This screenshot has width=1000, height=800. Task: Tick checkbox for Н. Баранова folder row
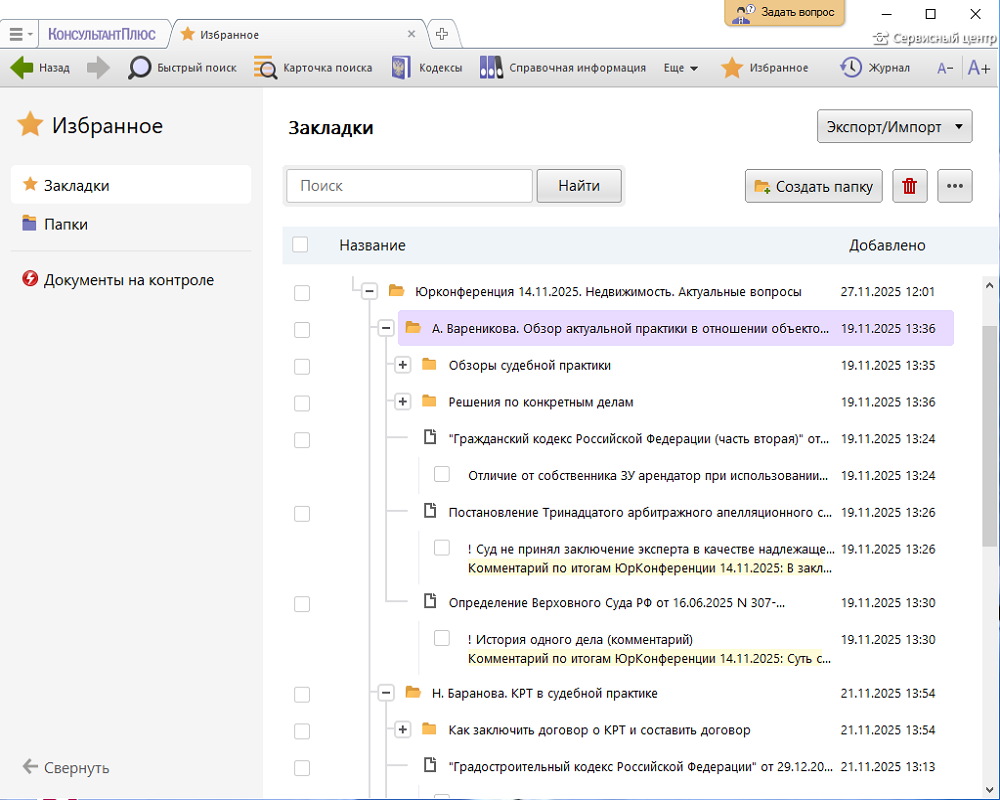click(x=302, y=694)
